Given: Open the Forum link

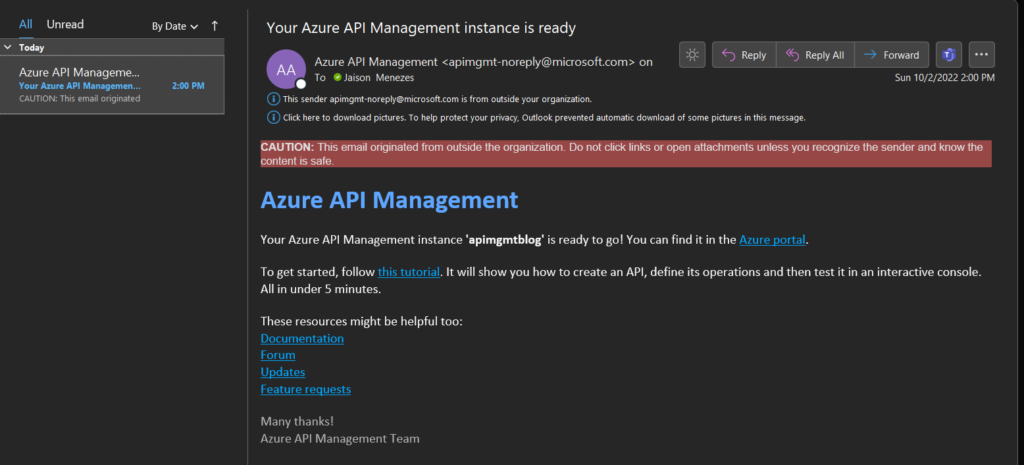Looking at the screenshot, I should coord(278,355).
